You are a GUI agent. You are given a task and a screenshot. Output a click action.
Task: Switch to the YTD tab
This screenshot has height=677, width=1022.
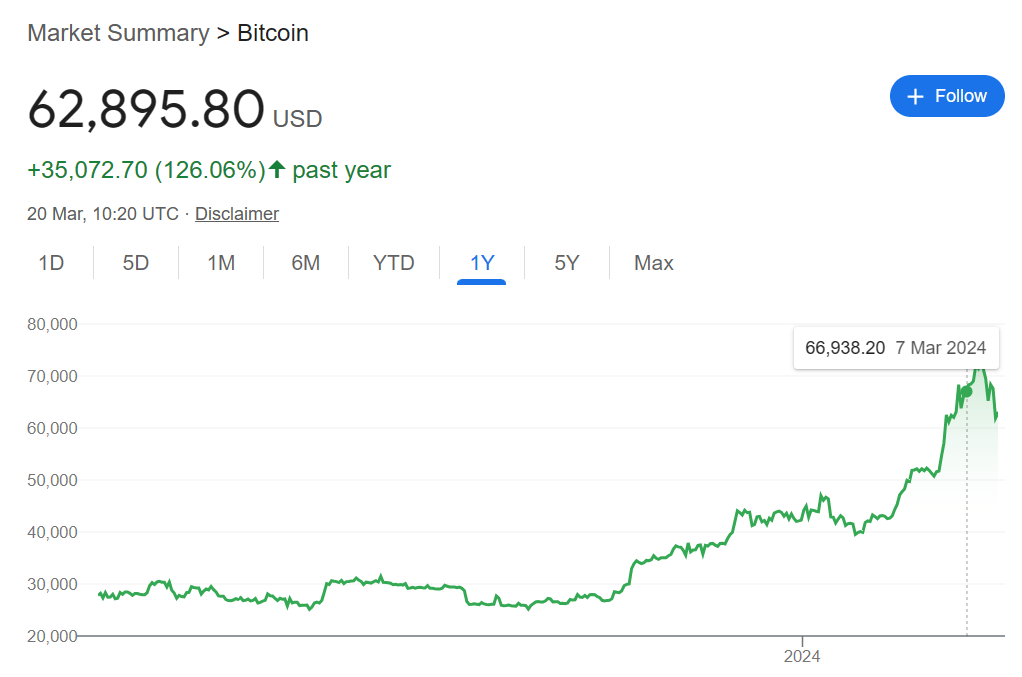coord(394,263)
